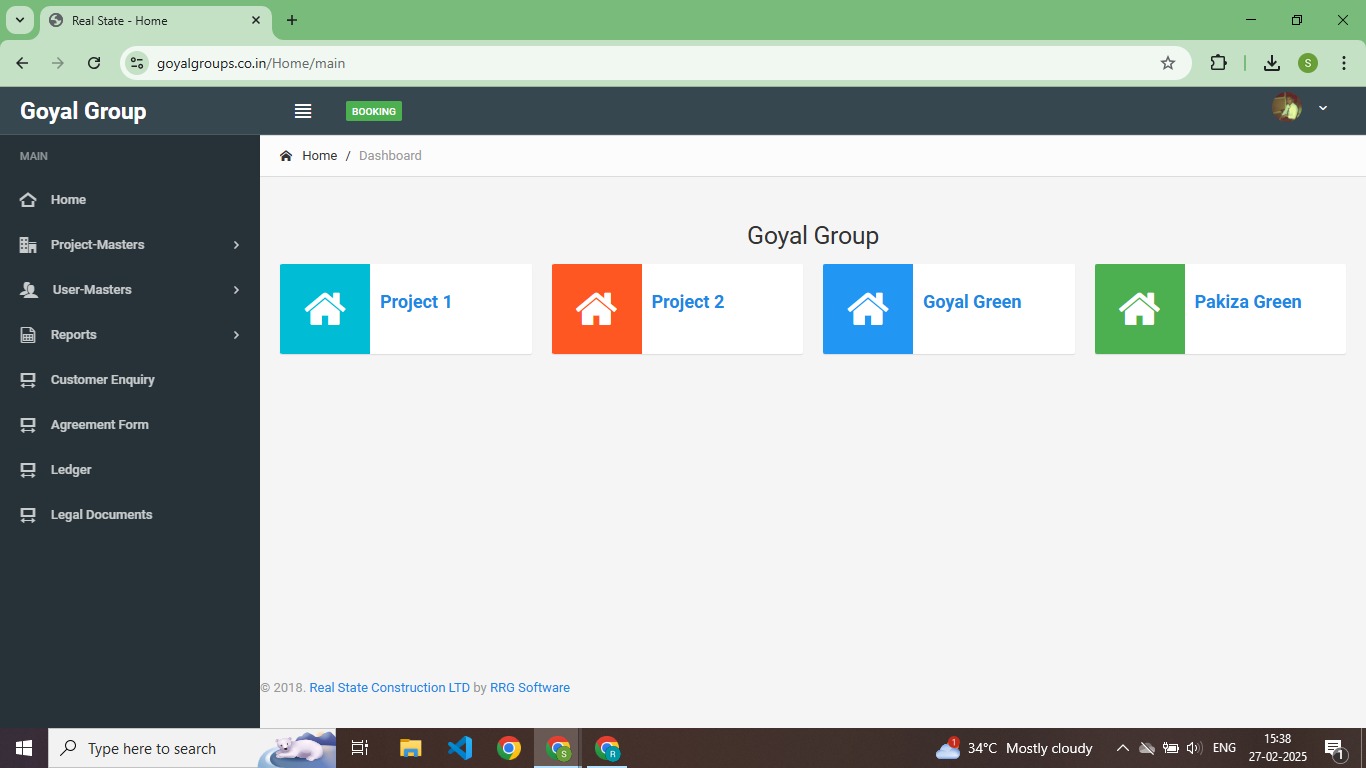The width and height of the screenshot is (1366, 768).
Task: Open File Explorer from taskbar
Action: click(x=411, y=748)
